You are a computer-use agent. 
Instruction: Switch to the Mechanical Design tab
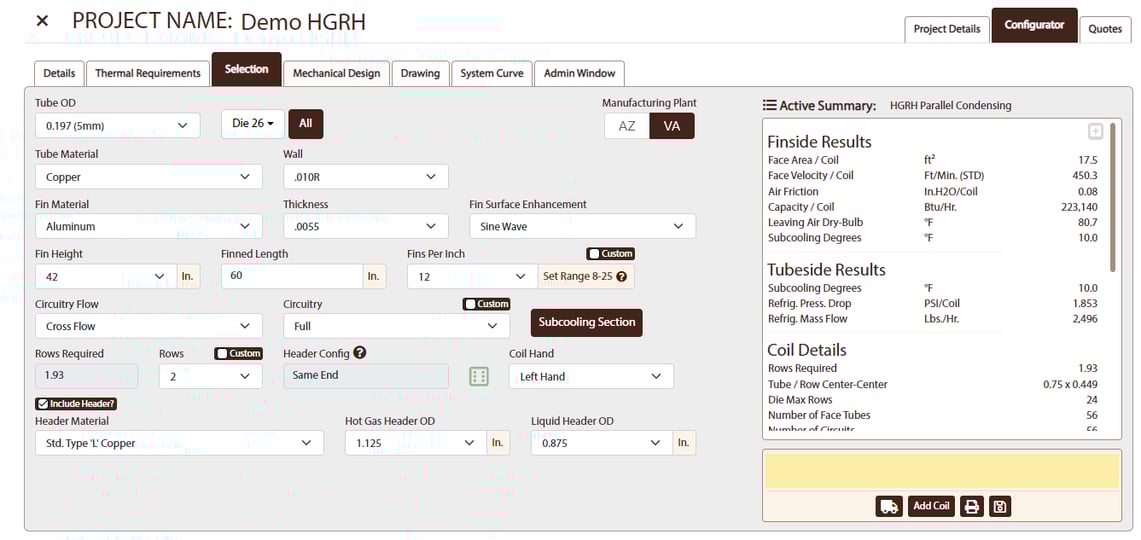336,73
